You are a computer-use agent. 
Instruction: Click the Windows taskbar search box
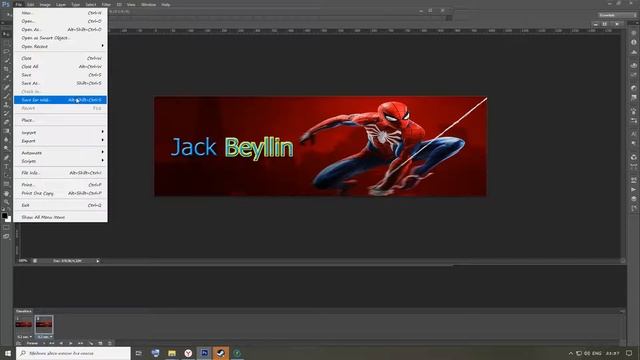(73, 353)
